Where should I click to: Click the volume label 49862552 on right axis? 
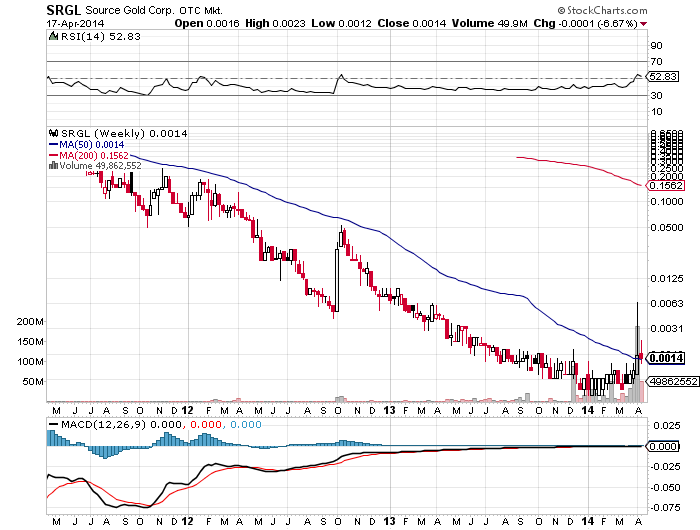672,381
